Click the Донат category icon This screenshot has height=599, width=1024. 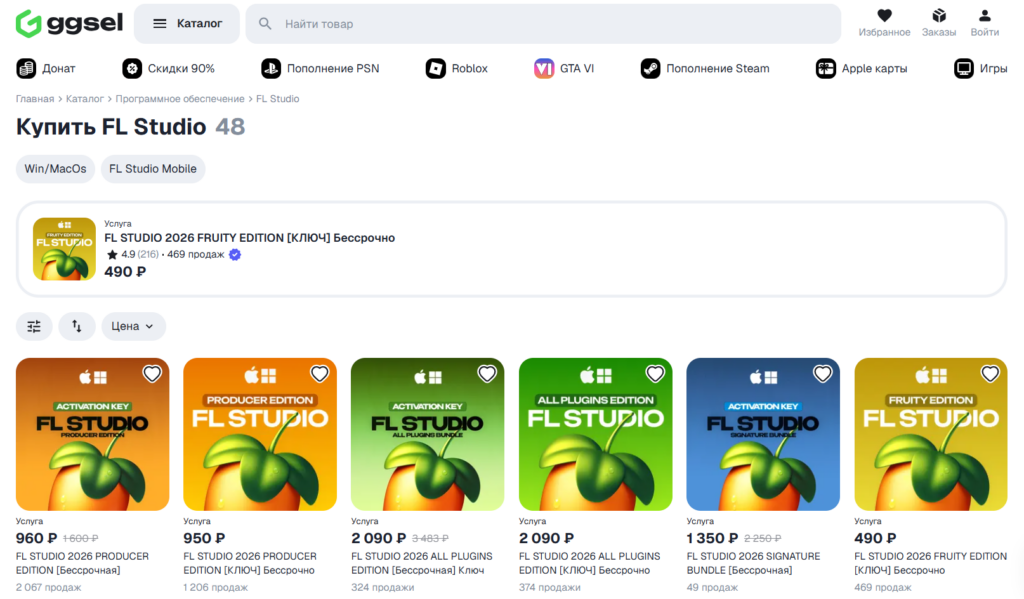26,68
